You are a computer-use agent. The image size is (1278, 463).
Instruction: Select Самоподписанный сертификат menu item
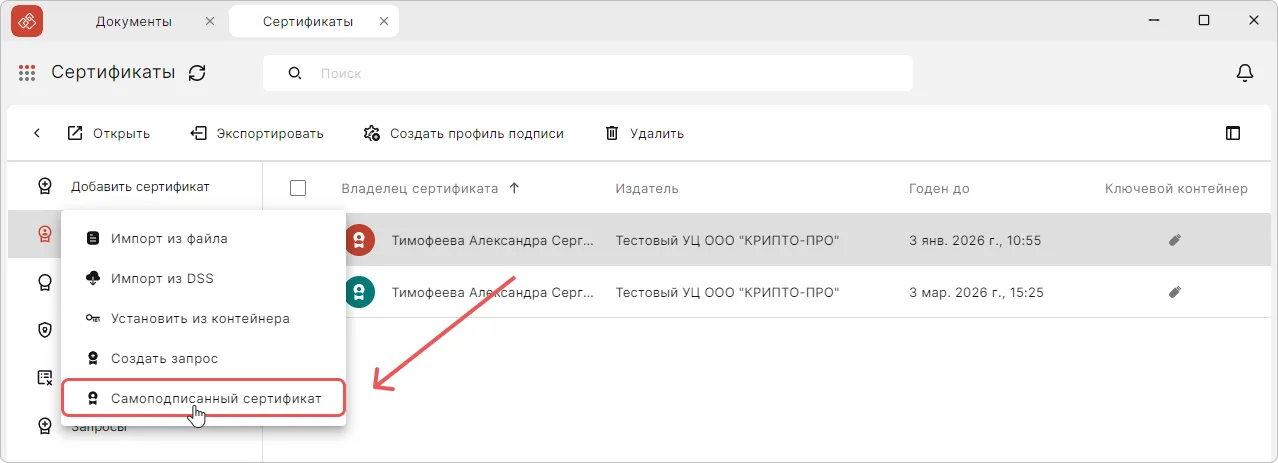pos(216,398)
